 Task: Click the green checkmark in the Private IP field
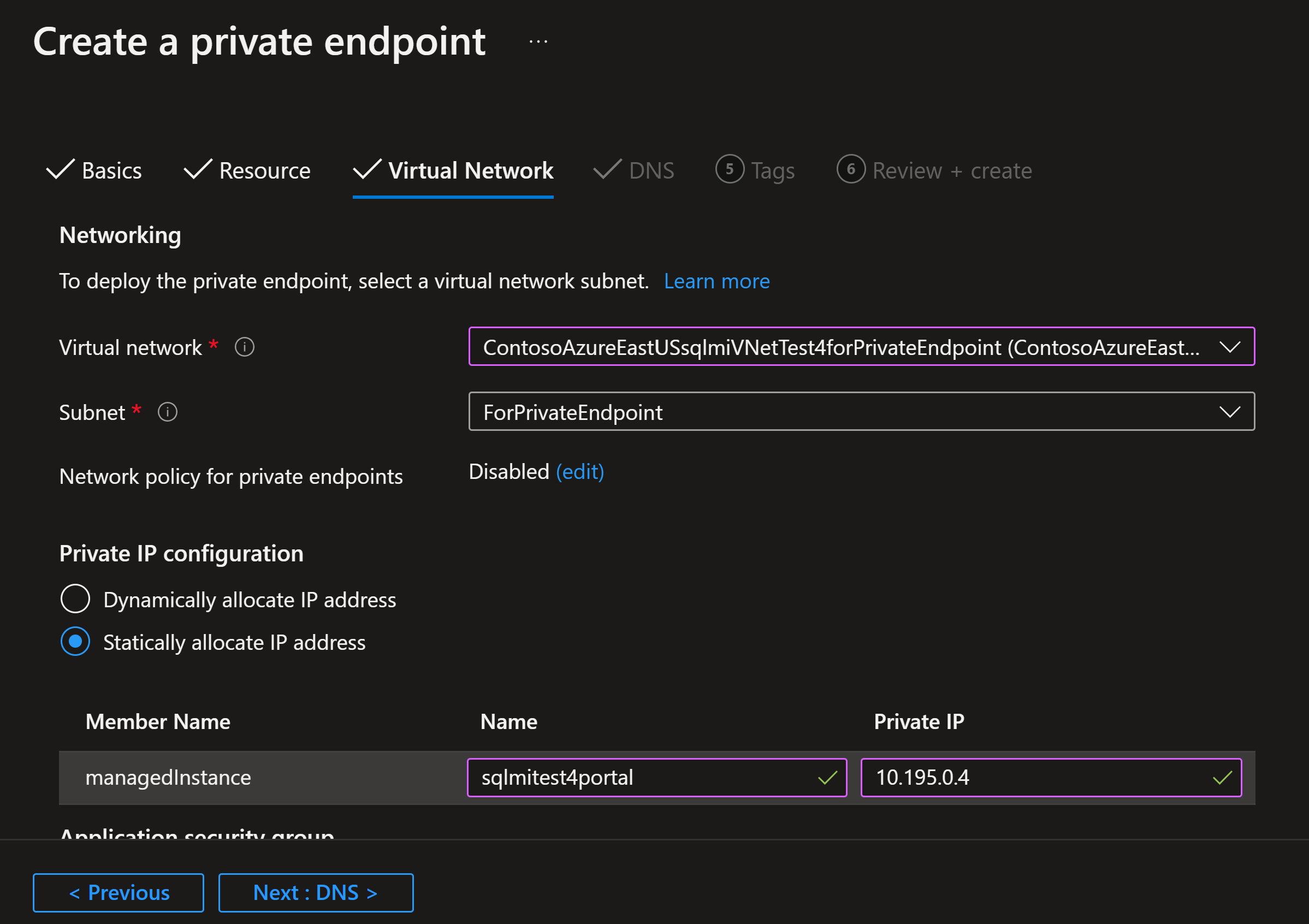tap(1222, 777)
